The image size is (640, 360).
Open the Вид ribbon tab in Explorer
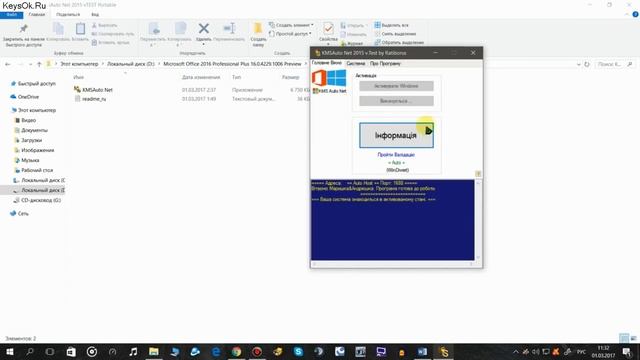95,15
